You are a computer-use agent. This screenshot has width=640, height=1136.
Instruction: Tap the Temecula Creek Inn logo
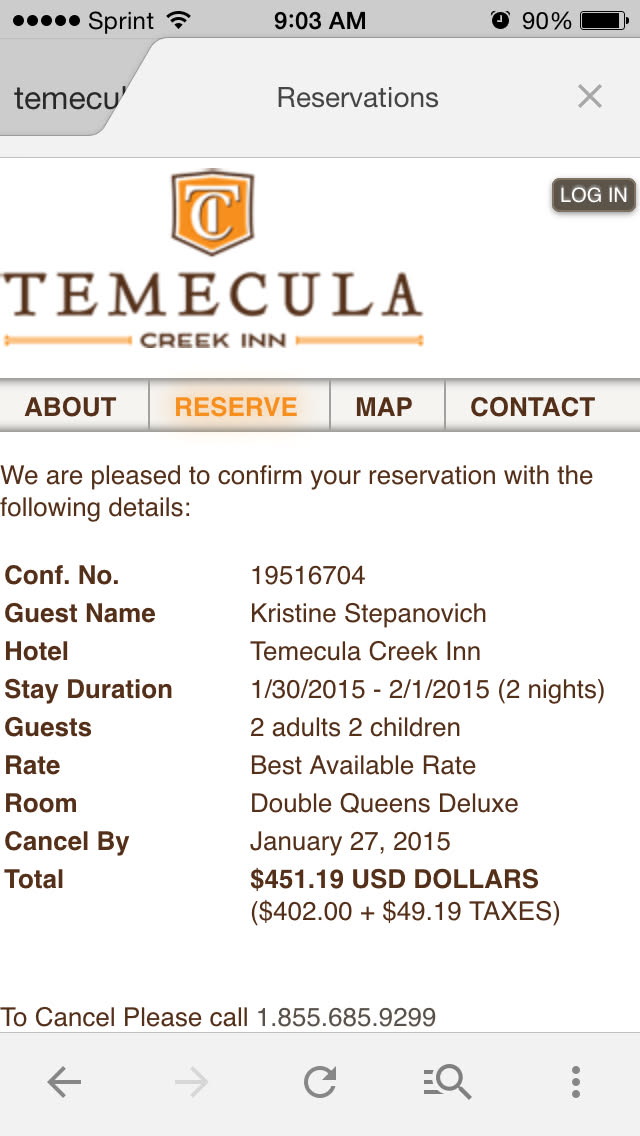pos(212,260)
